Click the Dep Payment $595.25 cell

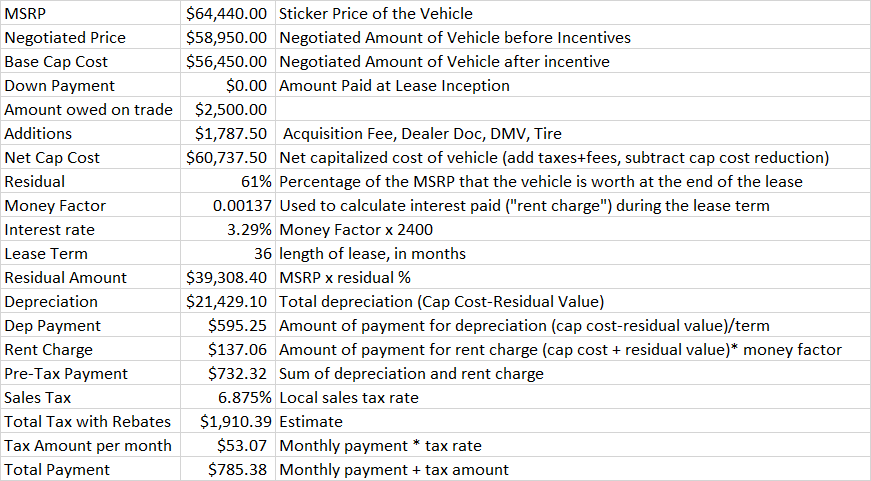tap(228, 325)
